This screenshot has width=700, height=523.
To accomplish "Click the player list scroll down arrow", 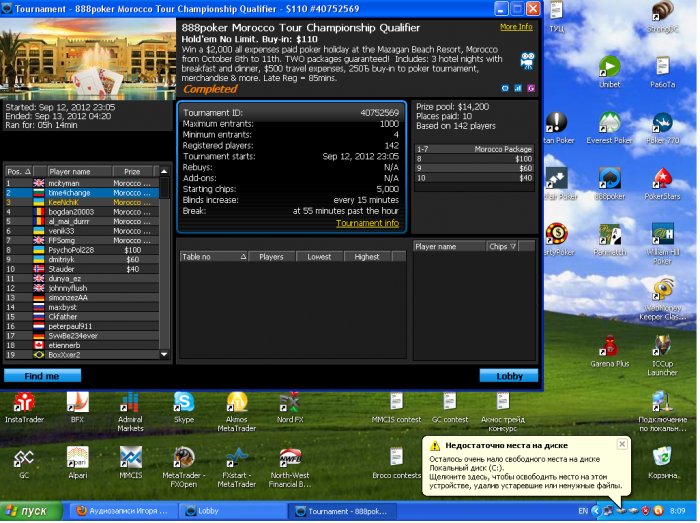I will [x=164, y=354].
